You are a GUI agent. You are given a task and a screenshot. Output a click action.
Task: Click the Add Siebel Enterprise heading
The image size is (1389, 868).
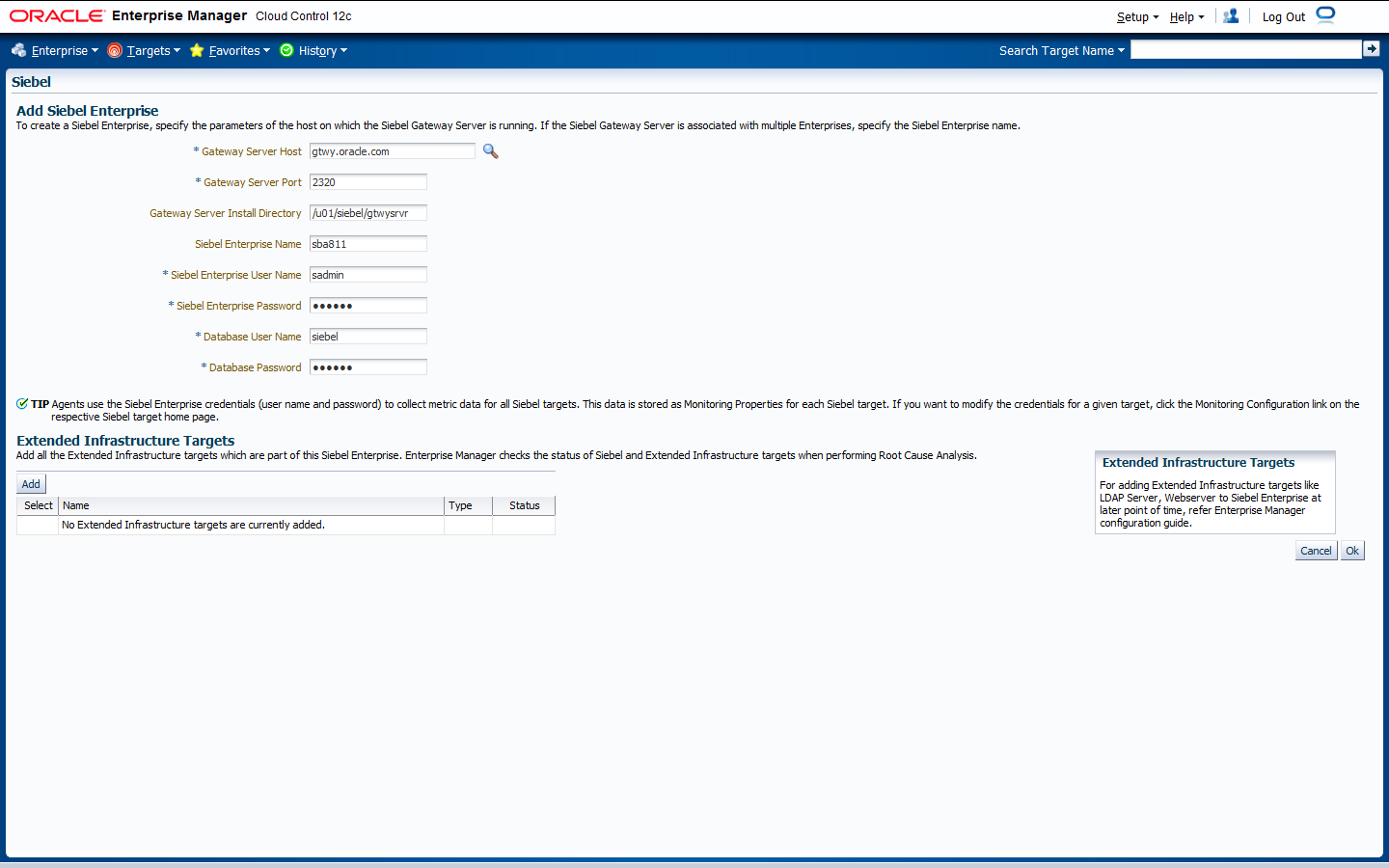[88, 111]
